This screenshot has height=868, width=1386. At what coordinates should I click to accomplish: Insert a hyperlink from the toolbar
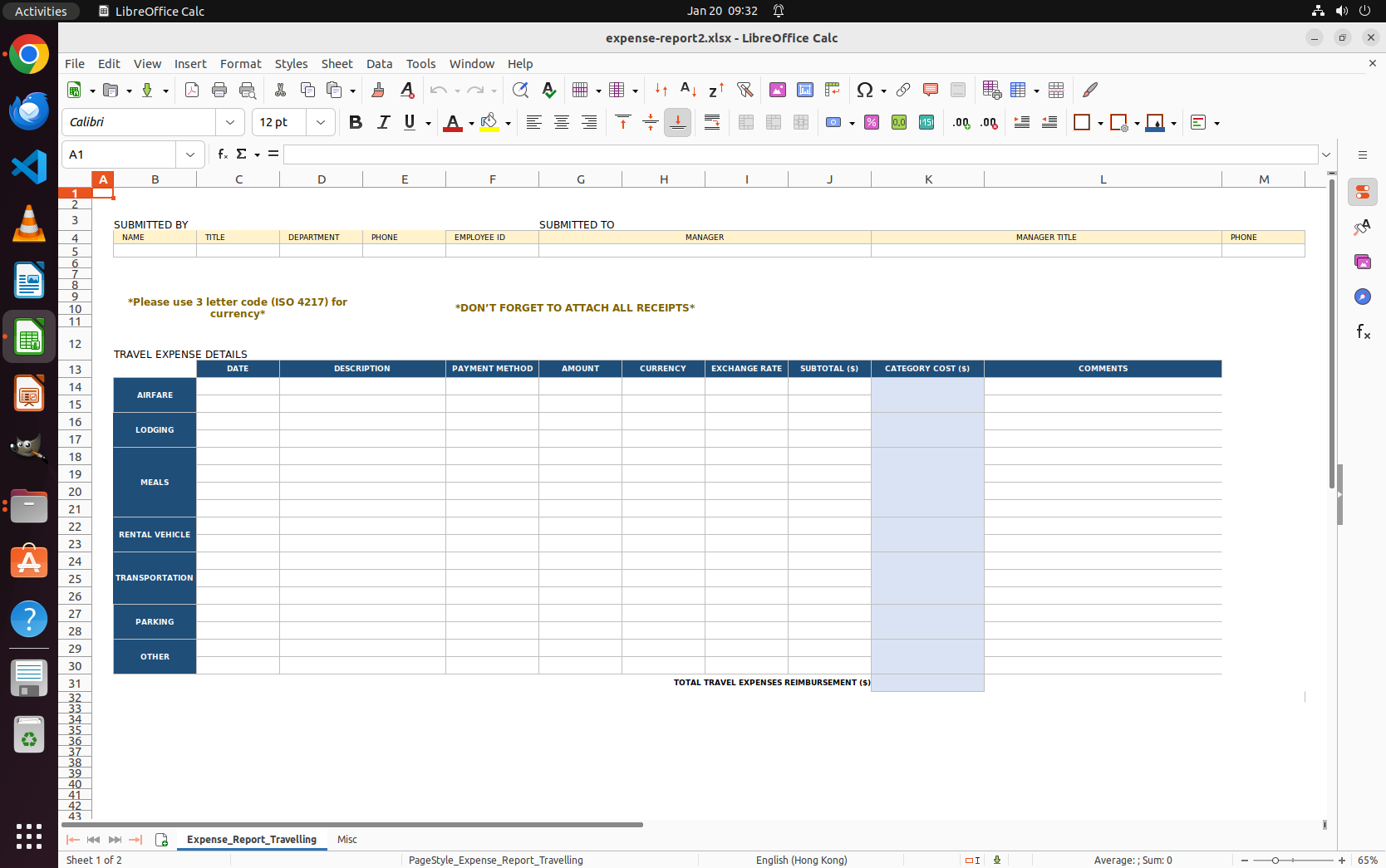pyautogui.click(x=903, y=90)
